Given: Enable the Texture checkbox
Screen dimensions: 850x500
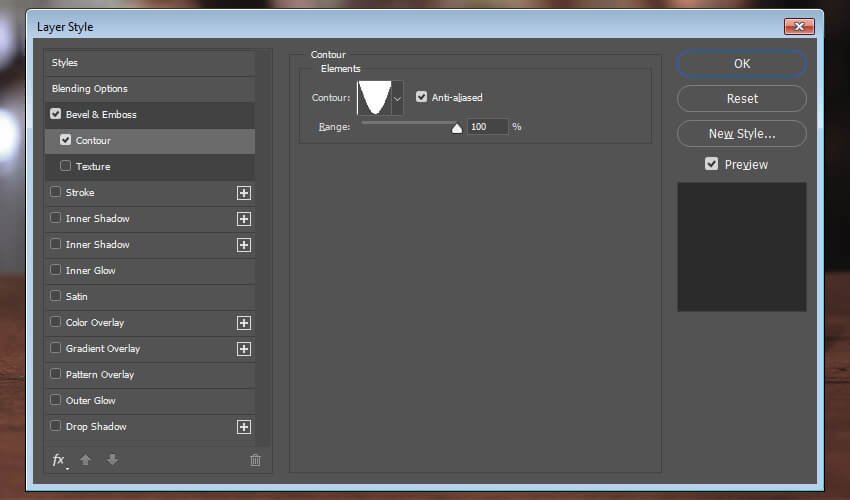Looking at the screenshot, I should (x=66, y=165).
